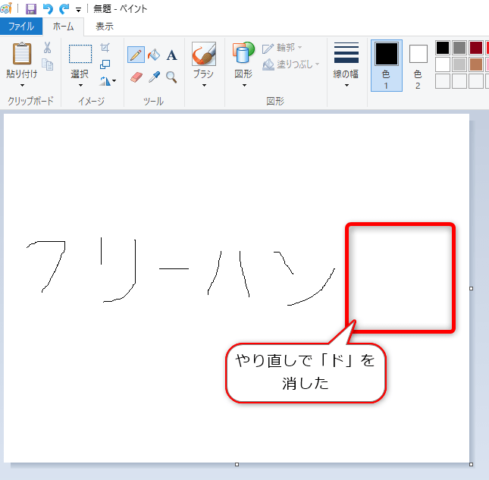Expand the ブラシ brushes dropdown

click(x=204, y=85)
